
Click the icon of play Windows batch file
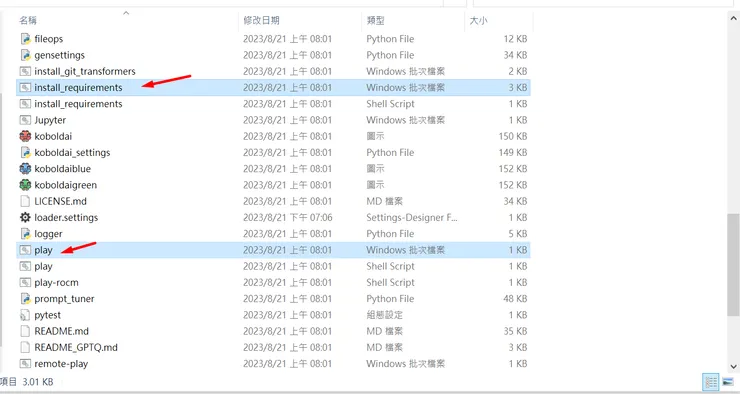click(x=25, y=250)
